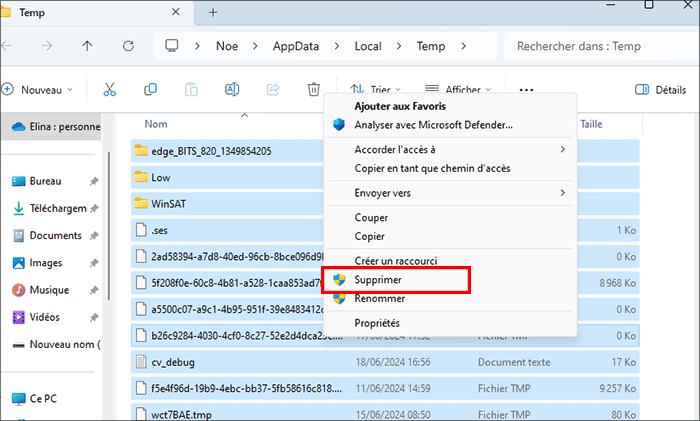
Task: Select Supprimer in the context menu
Action: click(x=378, y=280)
